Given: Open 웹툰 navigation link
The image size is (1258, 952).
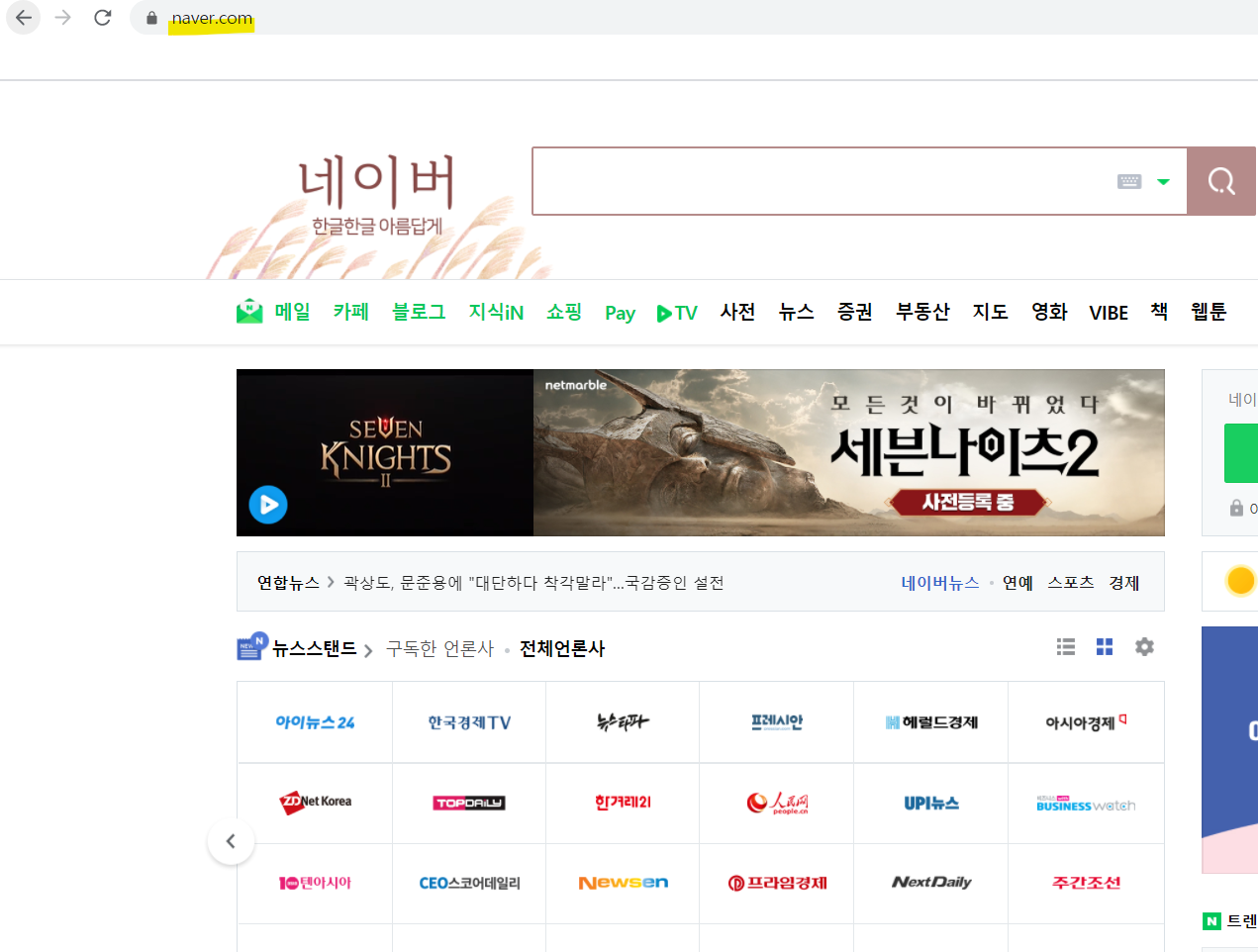Looking at the screenshot, I should [1209, 312].
